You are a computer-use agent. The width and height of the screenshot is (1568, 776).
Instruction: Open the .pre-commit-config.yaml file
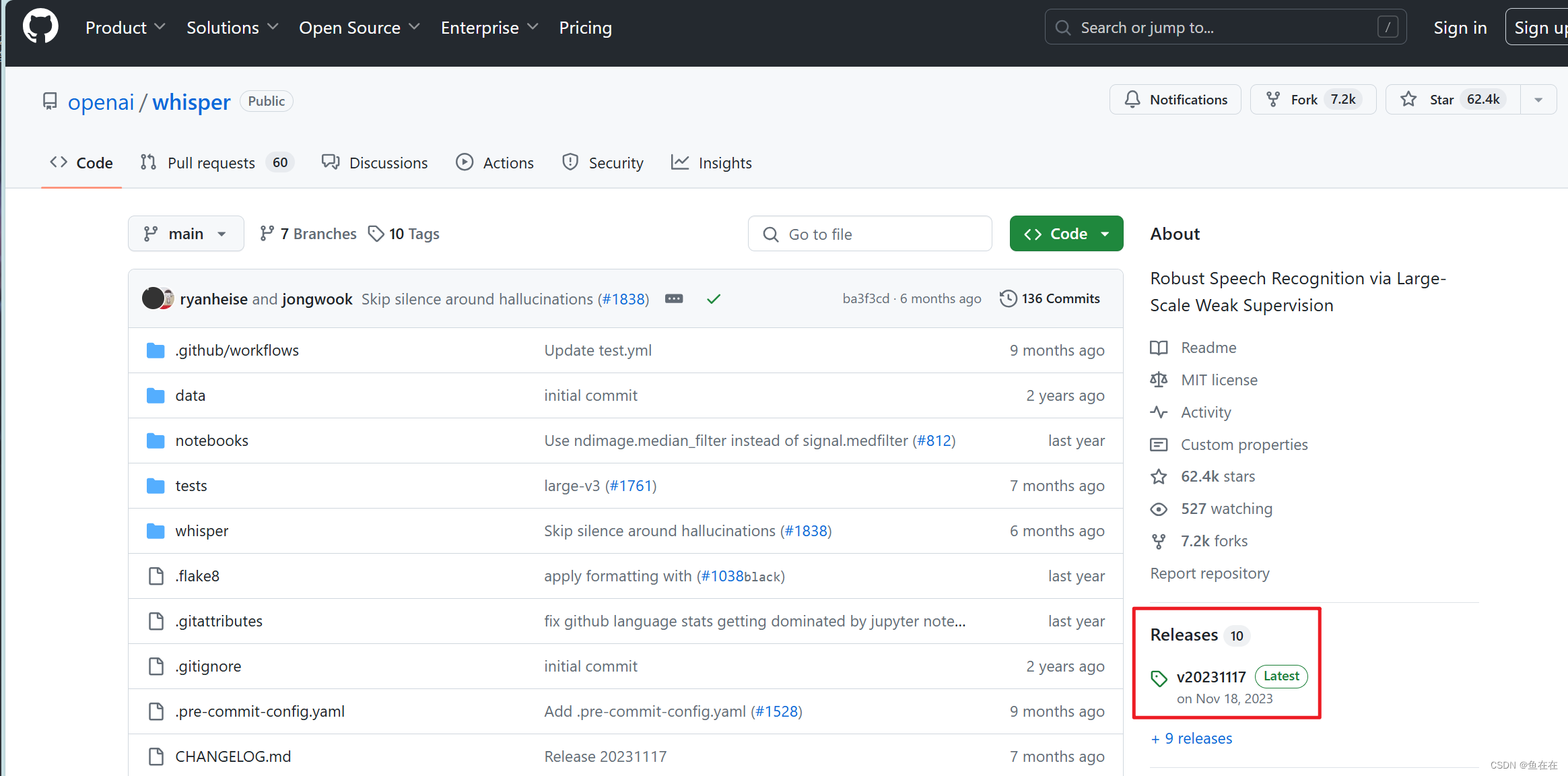tap(260, 711)
